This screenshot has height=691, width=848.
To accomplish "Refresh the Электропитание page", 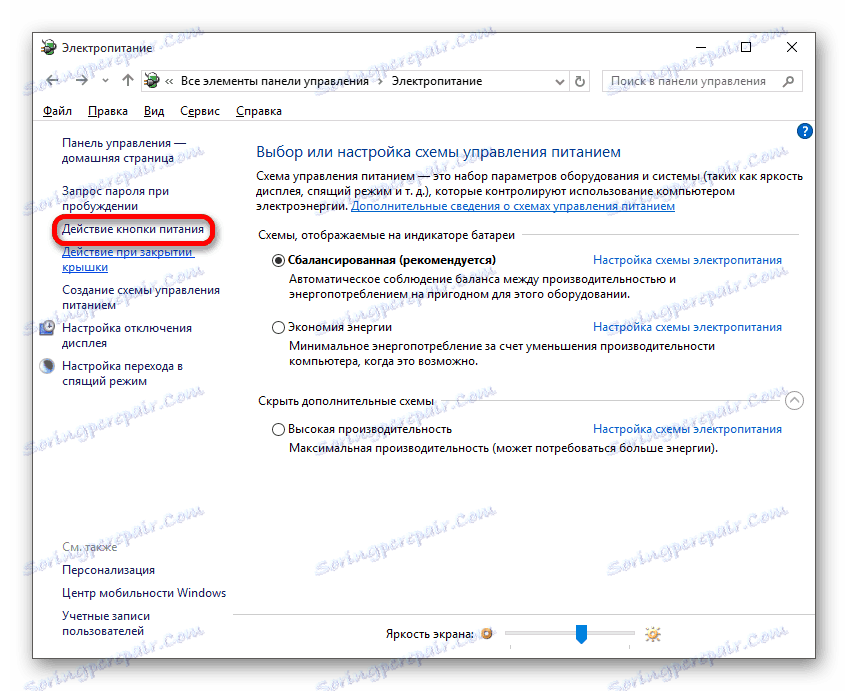I will pyautogui.click(x=580, y=81).
